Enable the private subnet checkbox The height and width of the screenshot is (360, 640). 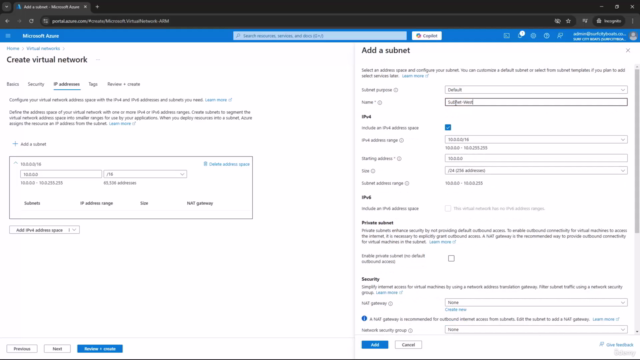click(x=451, y=258)
